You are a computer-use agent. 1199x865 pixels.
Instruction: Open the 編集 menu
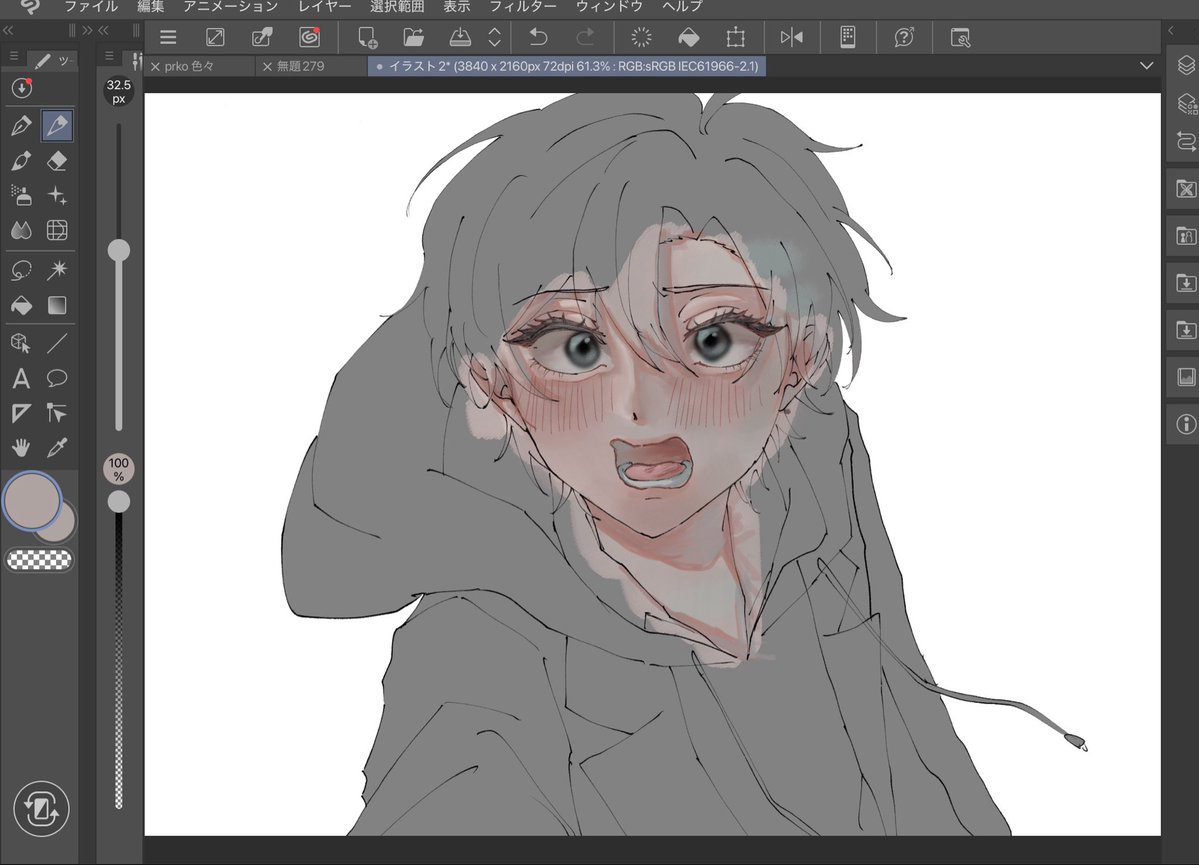point(151,6)
